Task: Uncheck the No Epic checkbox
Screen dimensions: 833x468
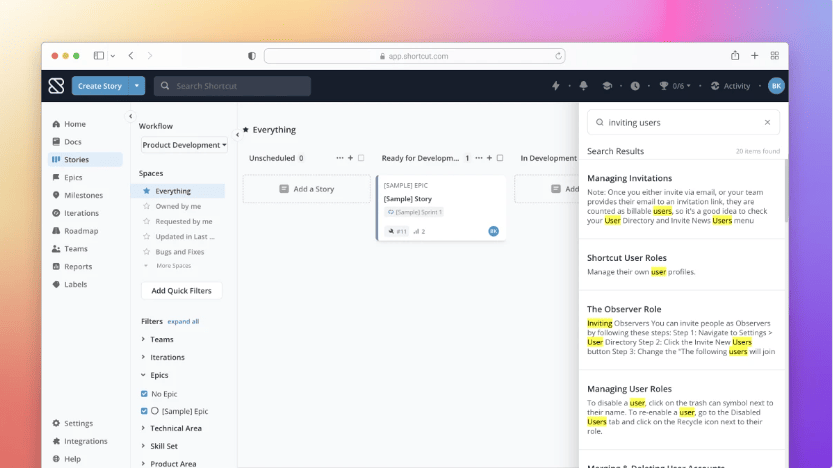Action: coord(144,394)
